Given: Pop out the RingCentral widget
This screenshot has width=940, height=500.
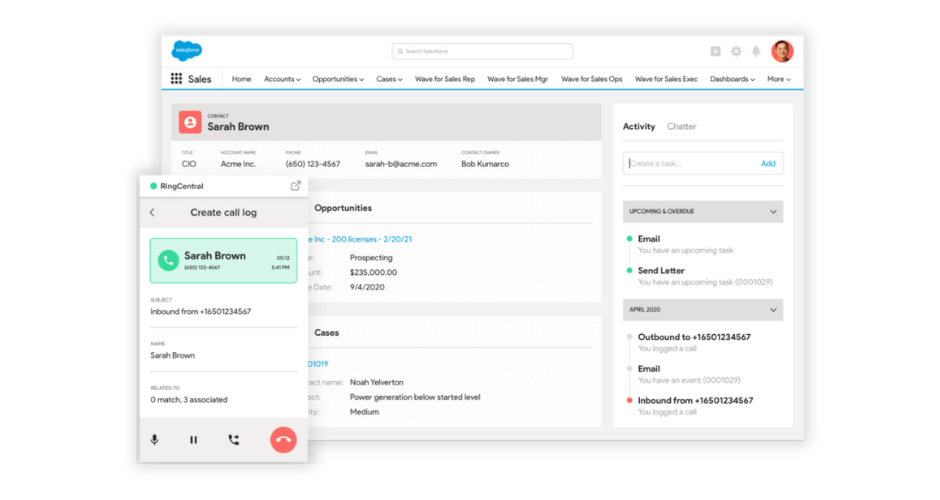Looking at the screenshot, I should [296, 186].
